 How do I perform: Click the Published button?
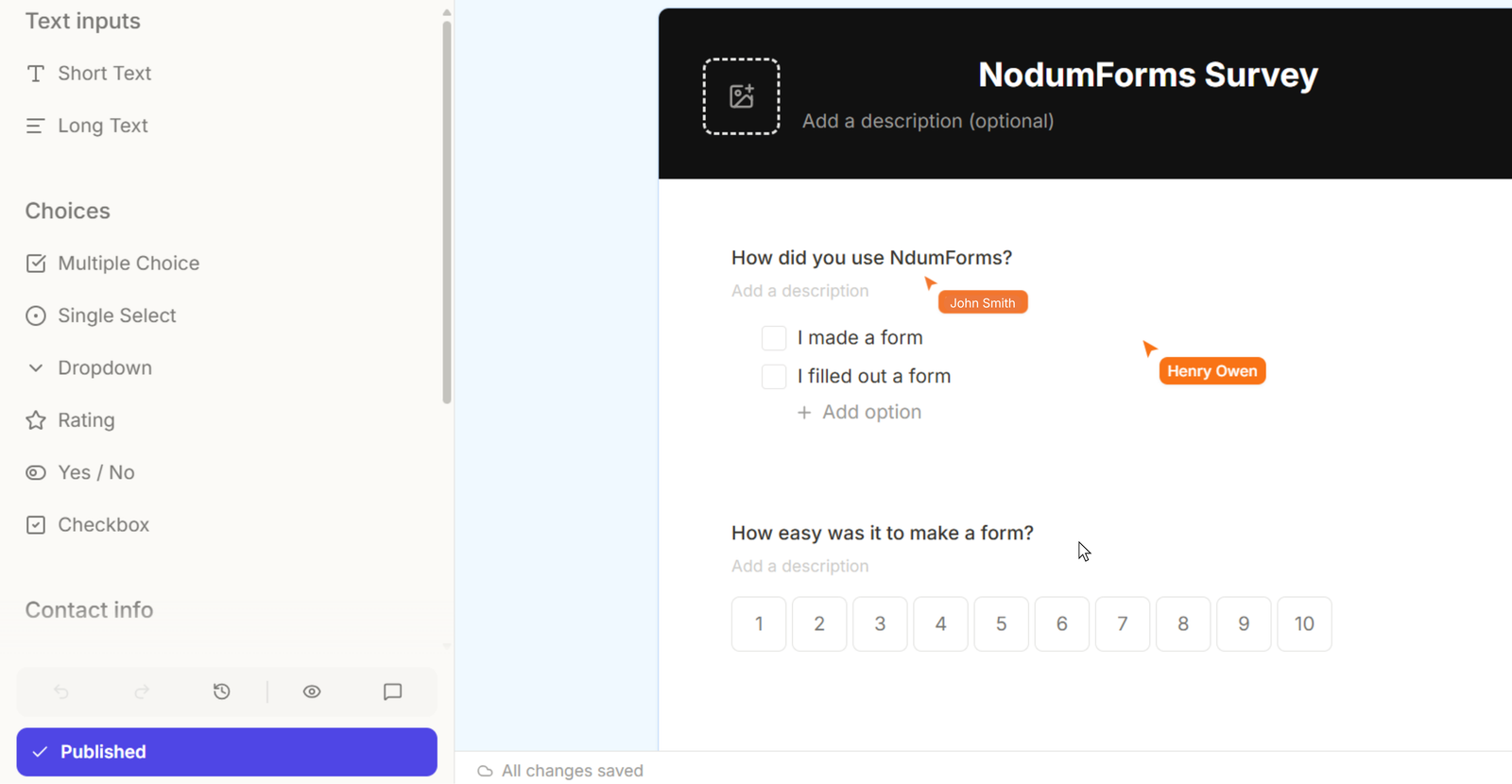[x=227, y=752]
